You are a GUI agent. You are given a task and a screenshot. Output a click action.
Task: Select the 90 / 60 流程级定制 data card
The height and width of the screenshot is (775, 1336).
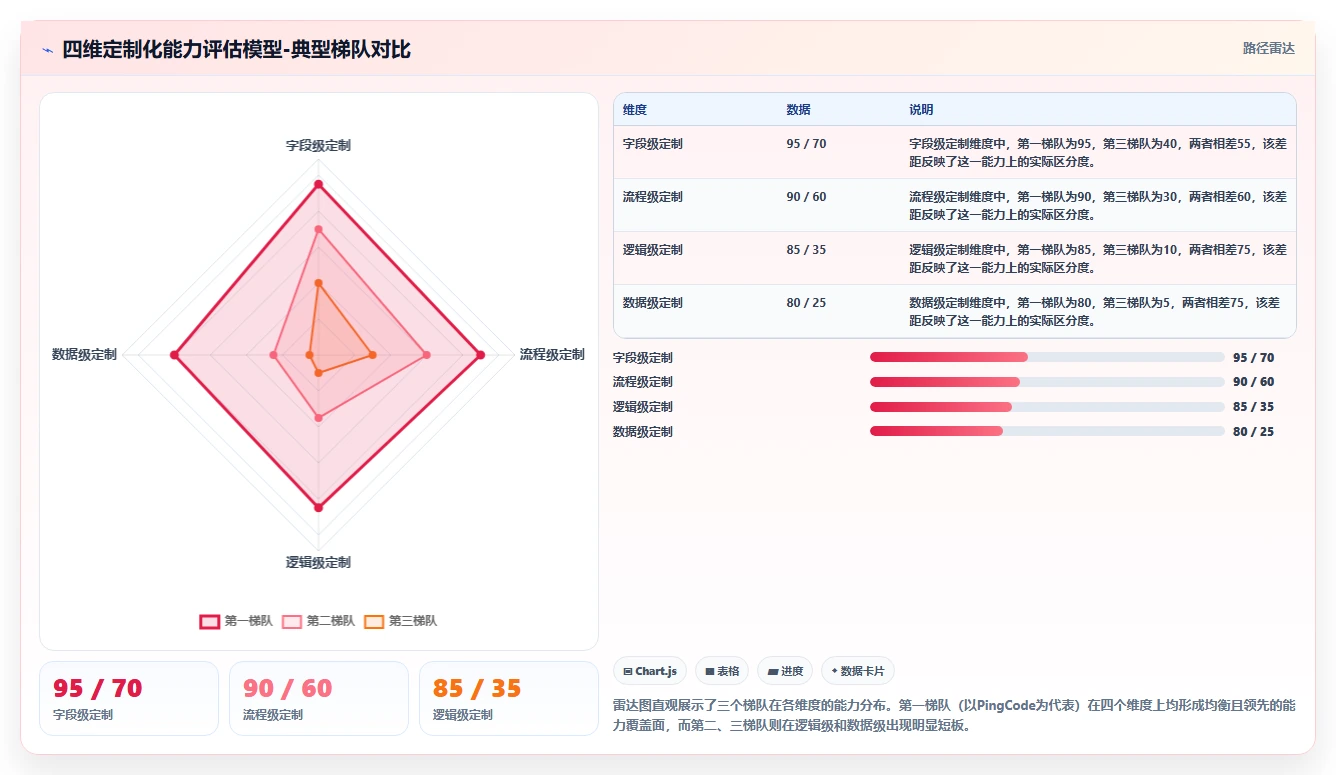coord(319,698)
